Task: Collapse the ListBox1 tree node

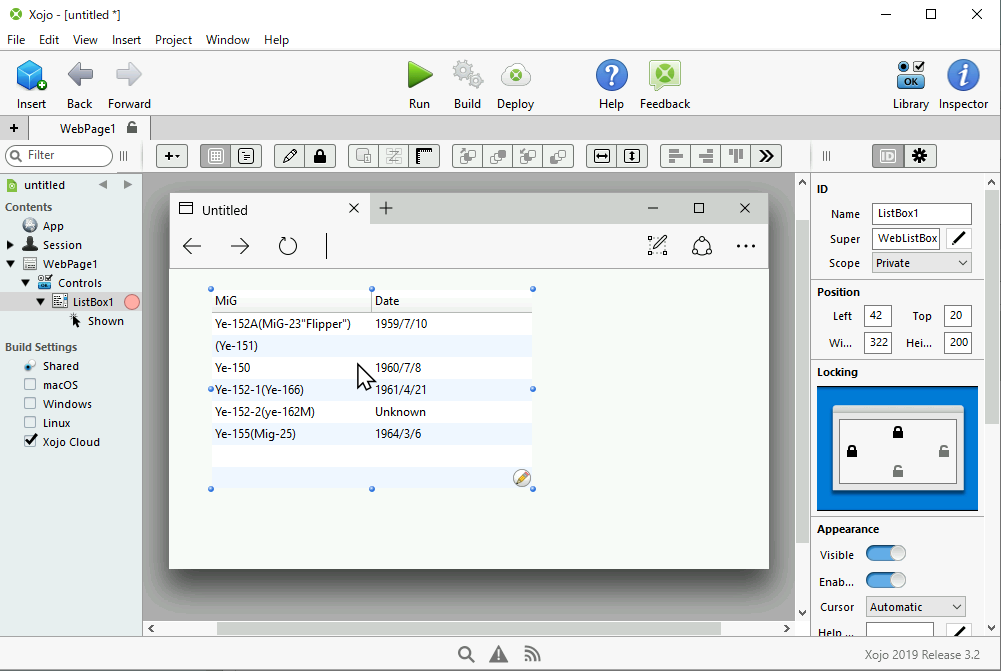Action: 40,301
